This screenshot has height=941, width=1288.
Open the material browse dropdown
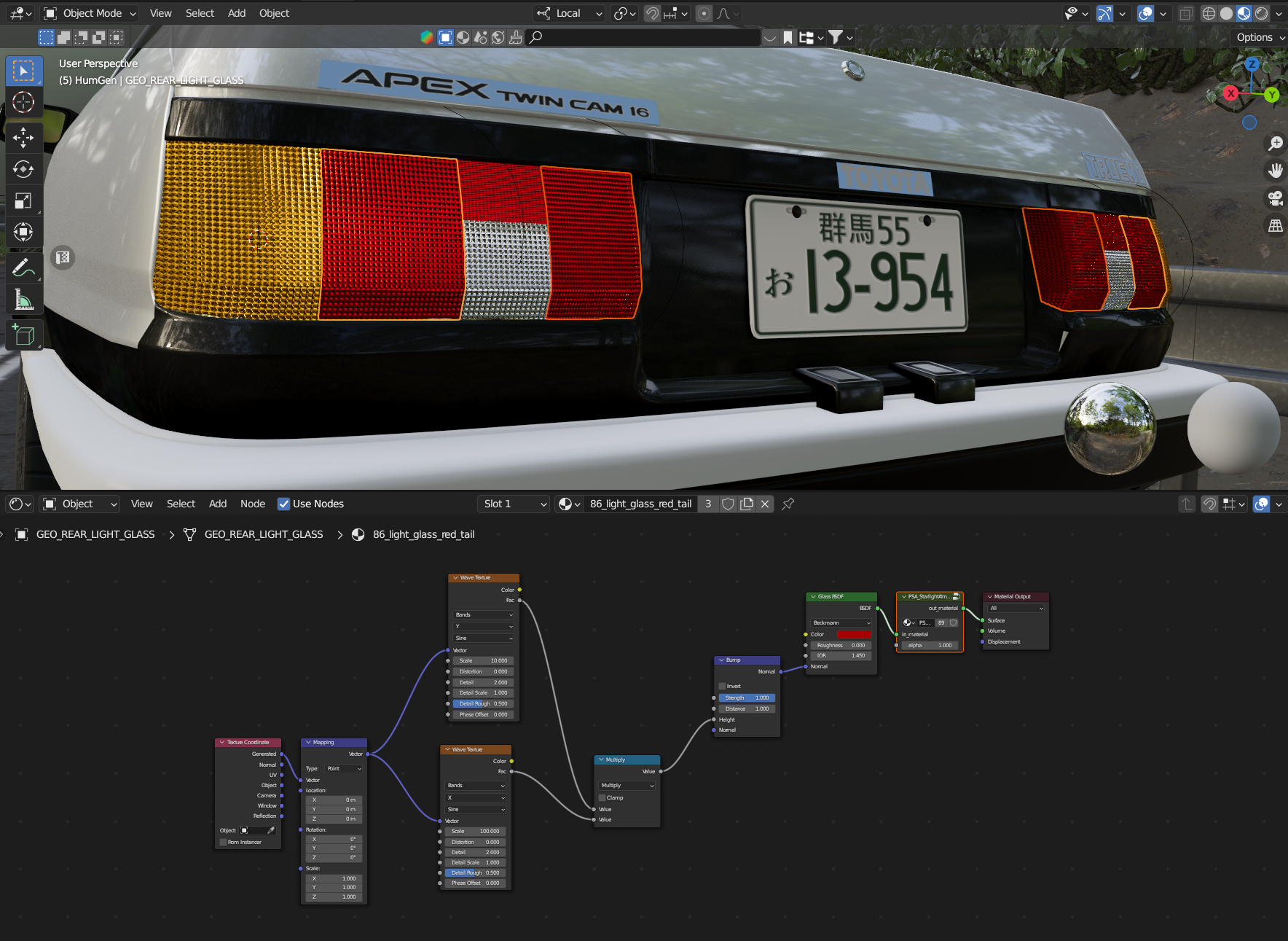coord(569,504)
